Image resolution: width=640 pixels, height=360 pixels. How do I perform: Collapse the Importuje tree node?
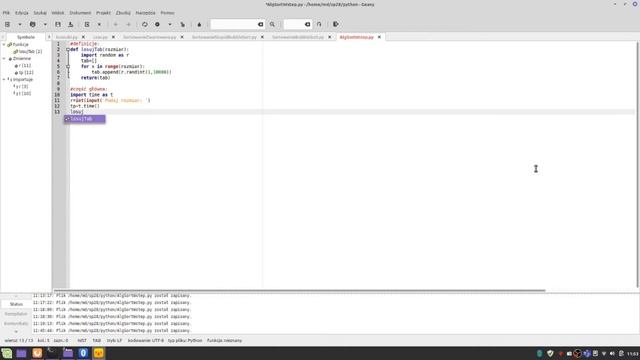point(4,80)
